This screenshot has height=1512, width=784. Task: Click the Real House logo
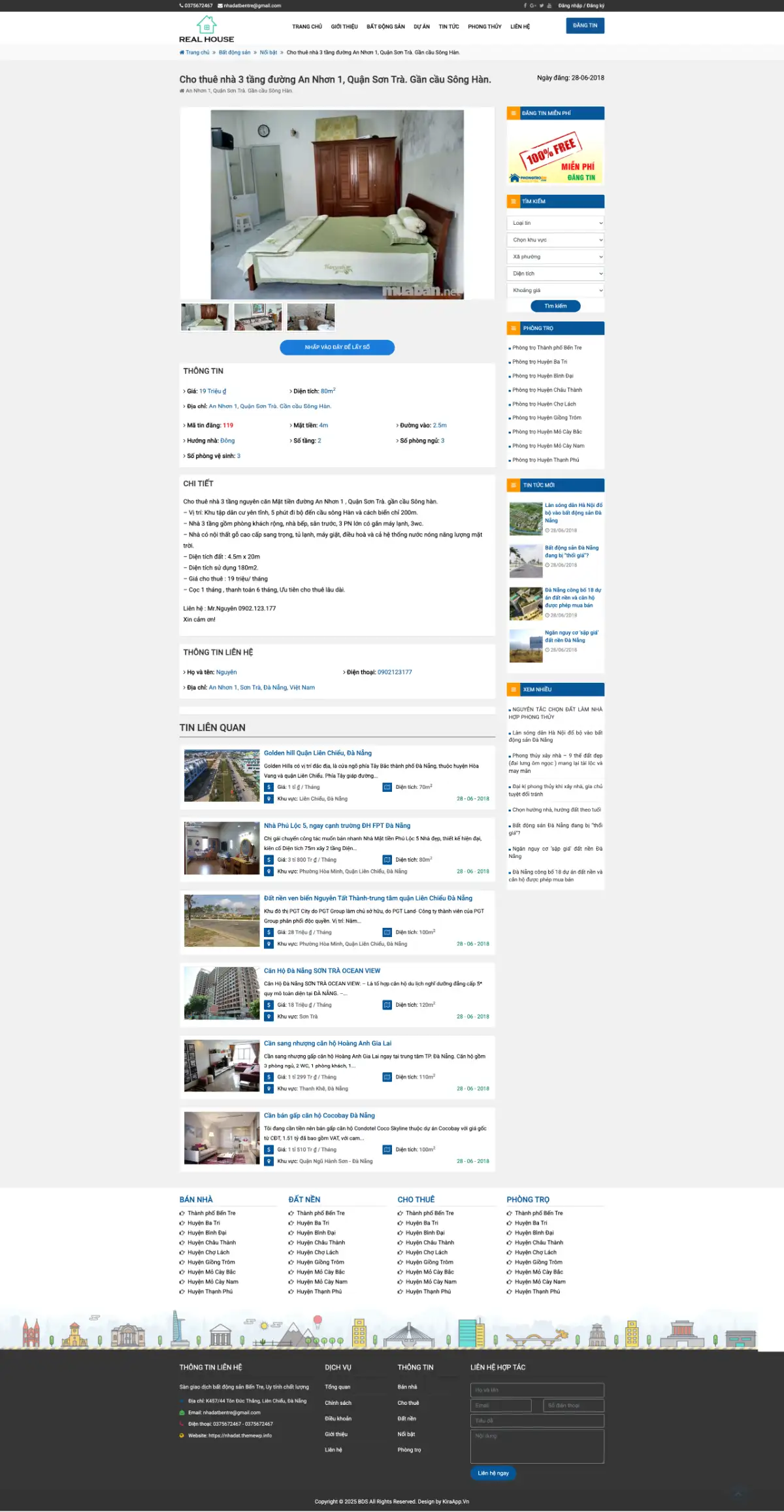click(206, 29)
